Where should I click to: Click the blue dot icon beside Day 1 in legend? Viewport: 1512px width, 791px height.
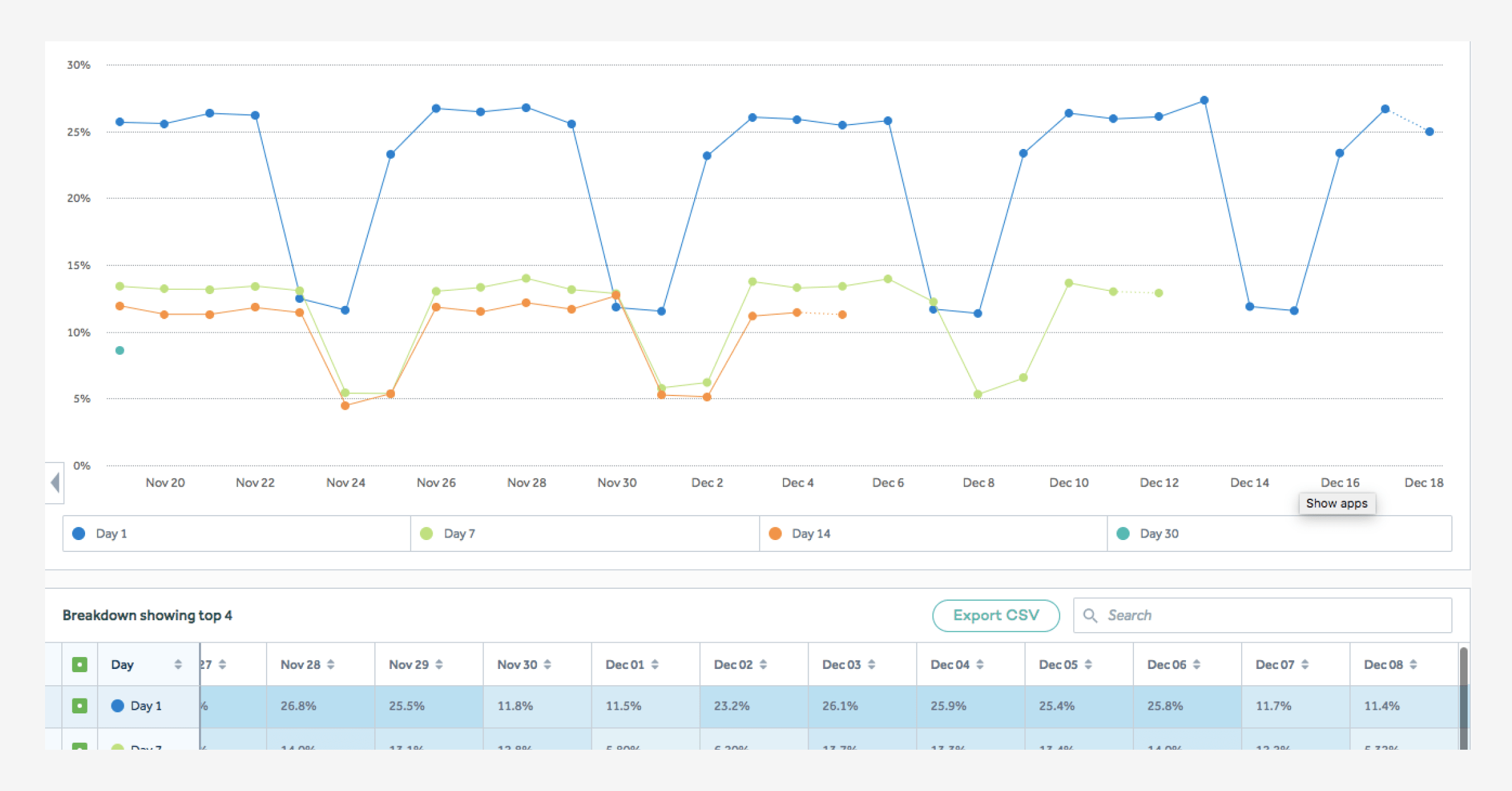[78, 533]
